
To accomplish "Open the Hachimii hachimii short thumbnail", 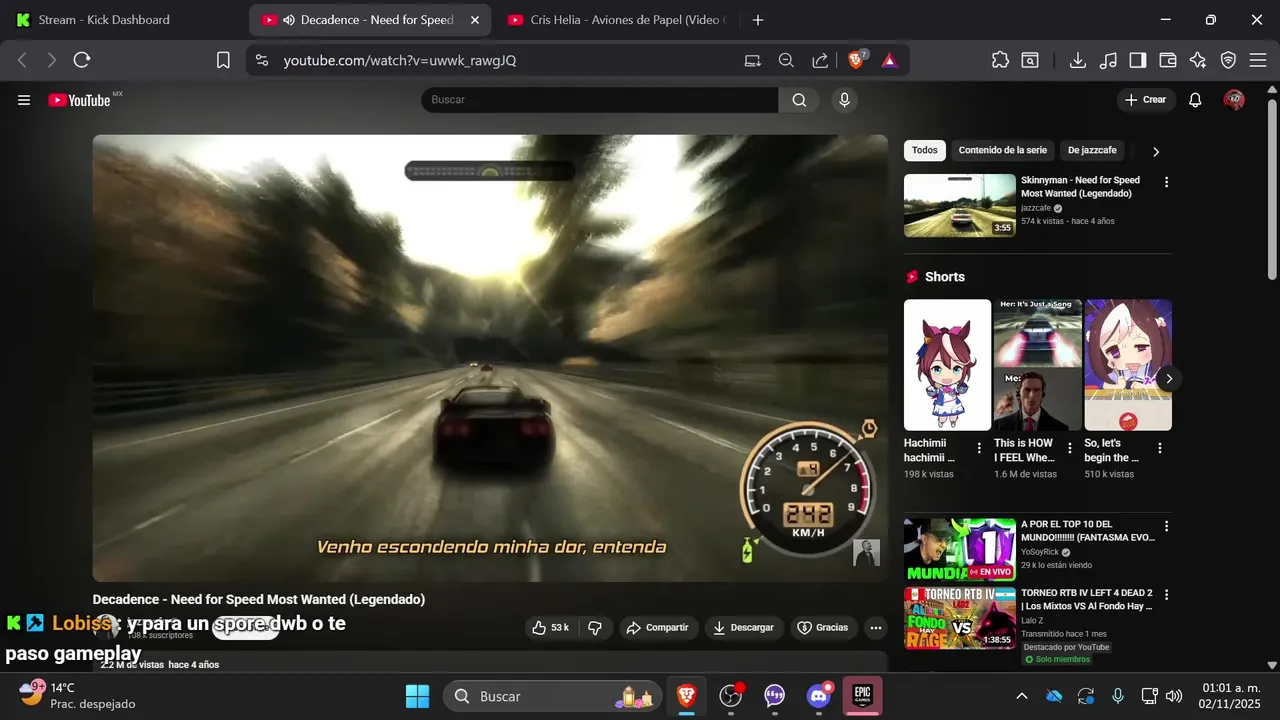I will (947, 365).
